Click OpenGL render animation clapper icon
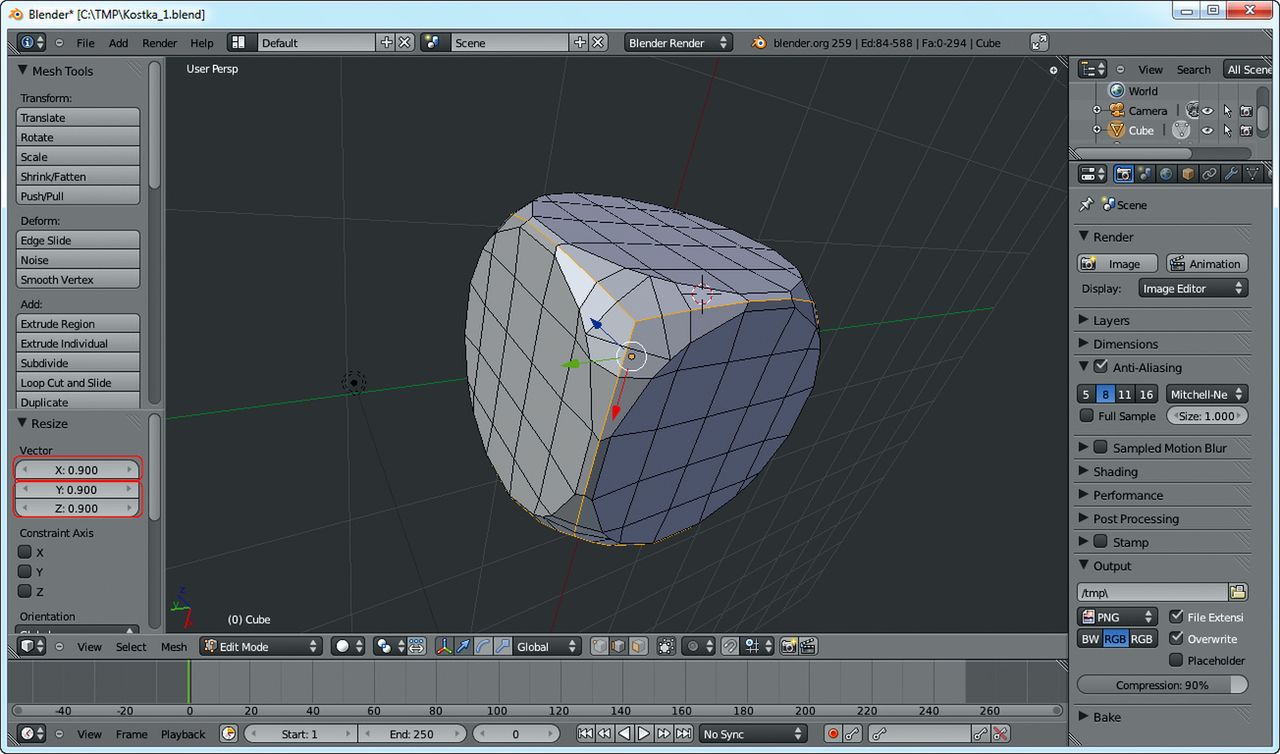The image size is (1280, 754). (808, 647)
